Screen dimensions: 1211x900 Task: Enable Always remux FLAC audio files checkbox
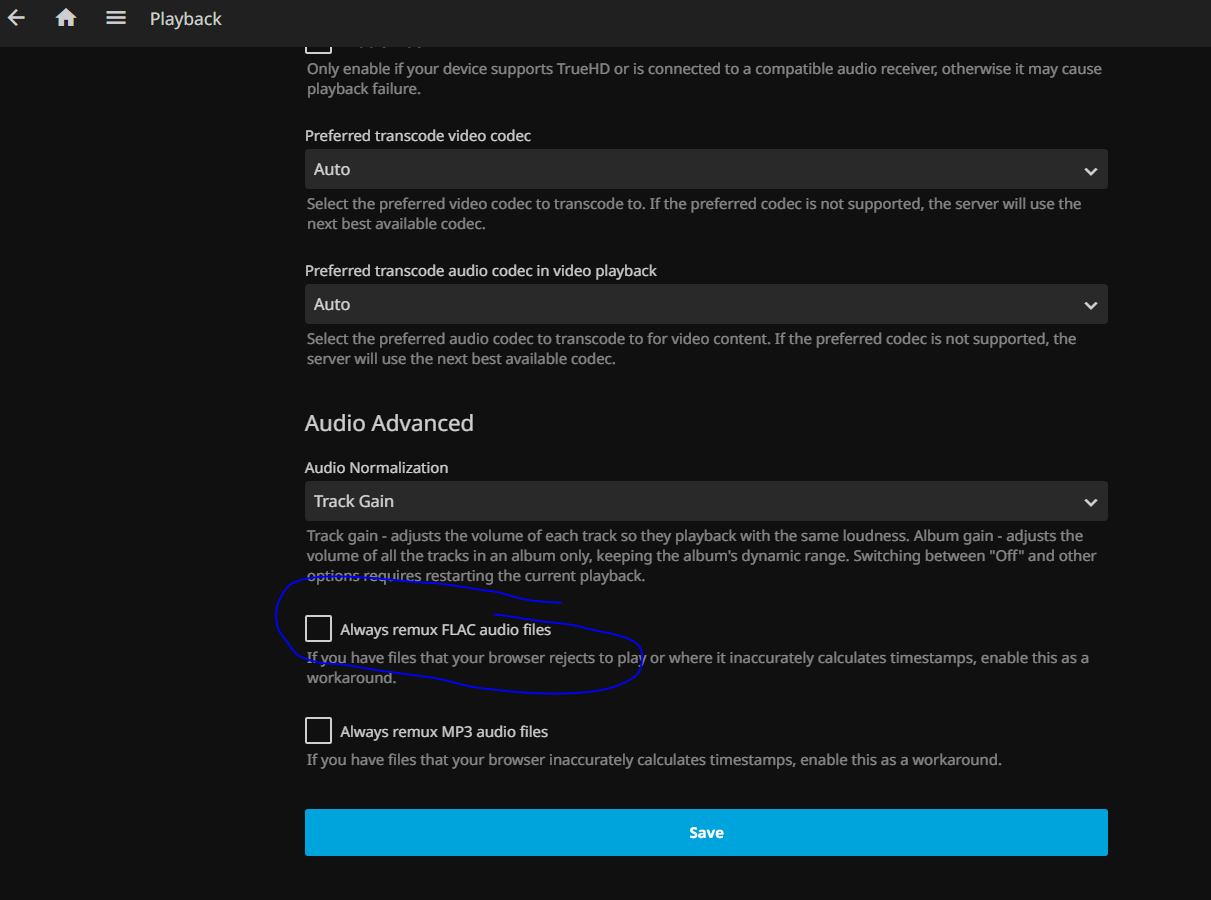[x=318, y=629]
